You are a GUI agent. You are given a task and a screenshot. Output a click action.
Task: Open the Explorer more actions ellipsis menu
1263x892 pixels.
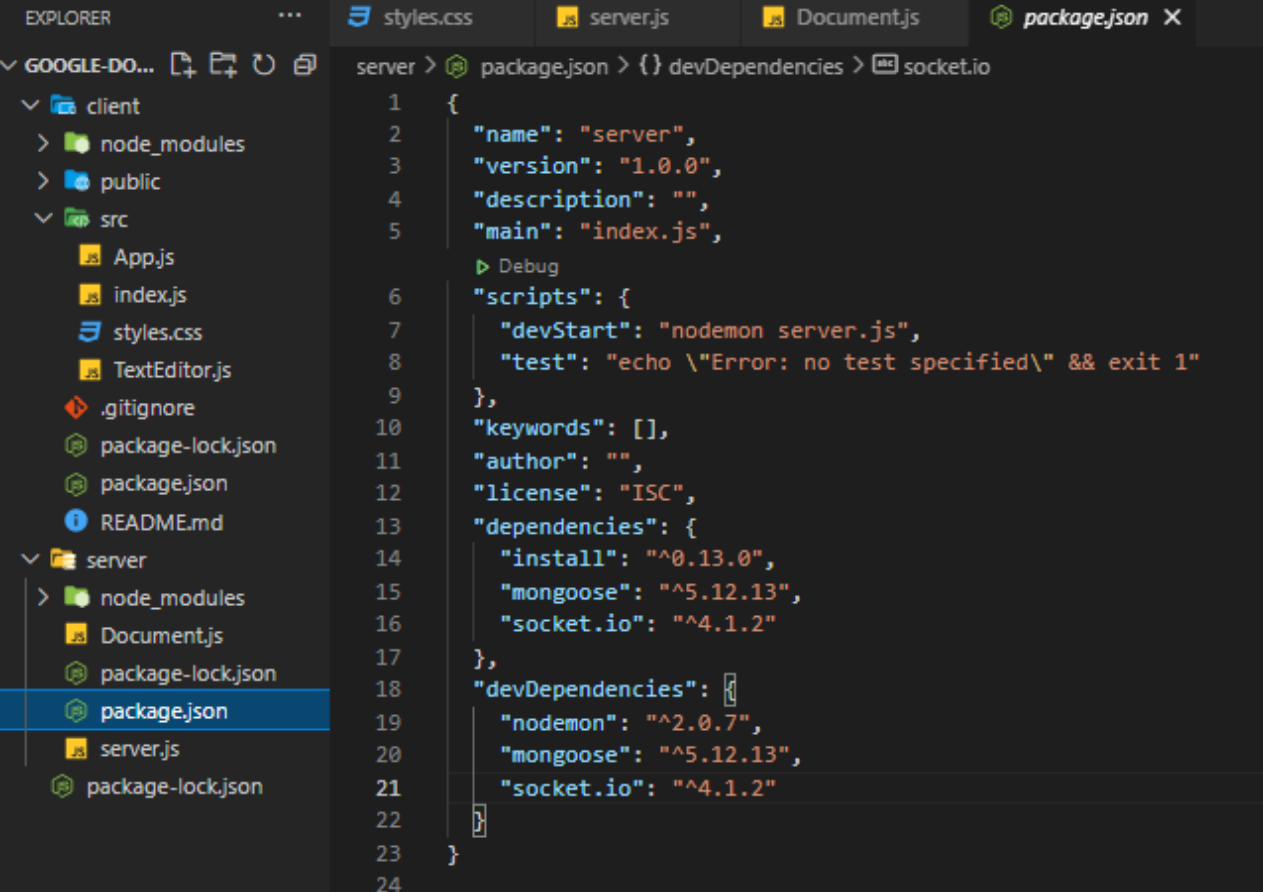(x=290, y=17)
